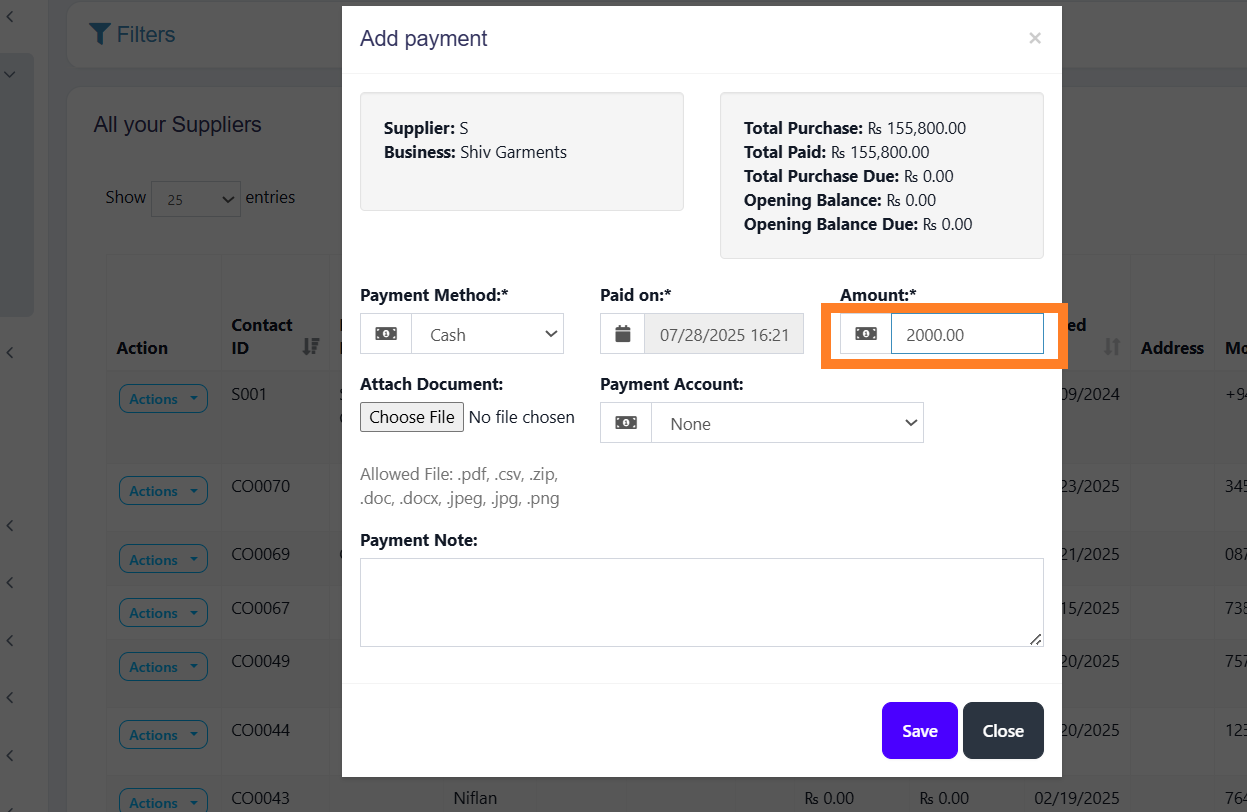Click the Payment Note resize handle
Viewport: 1247px width, 812px height.
(1036, 639)
